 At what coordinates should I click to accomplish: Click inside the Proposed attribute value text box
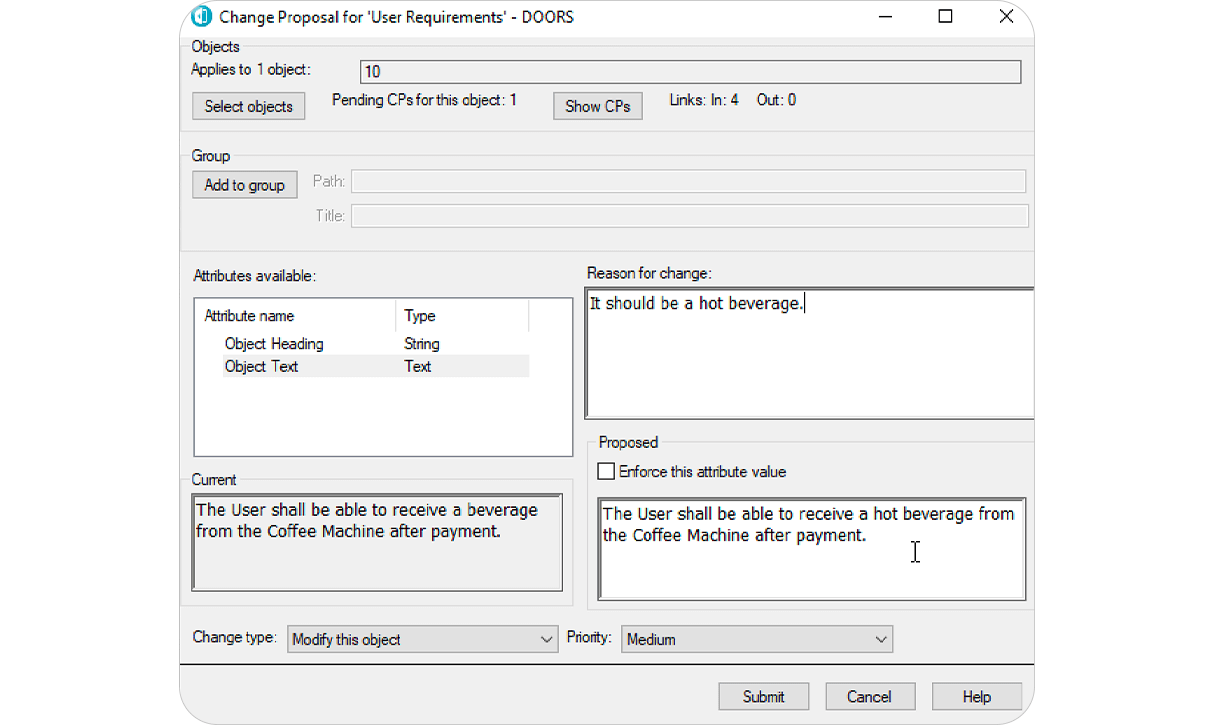click(x=810, y=550)
